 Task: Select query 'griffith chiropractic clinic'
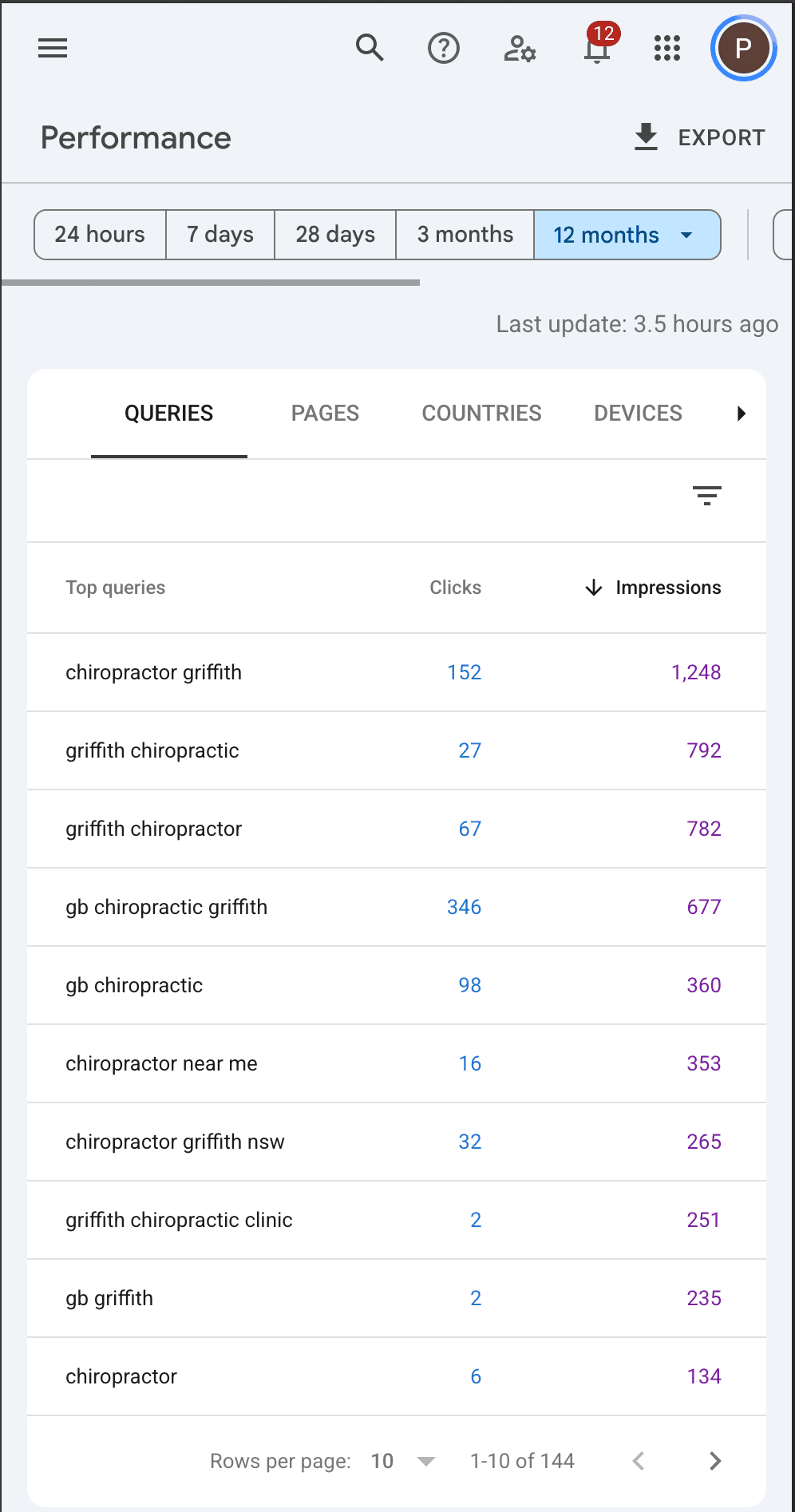click(x=179, y=1220)
